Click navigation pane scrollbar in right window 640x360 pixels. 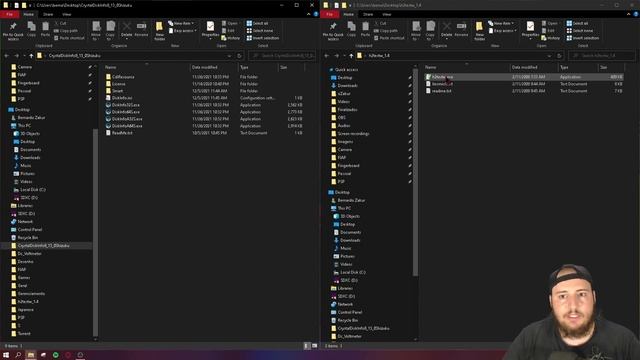point(416,171)
